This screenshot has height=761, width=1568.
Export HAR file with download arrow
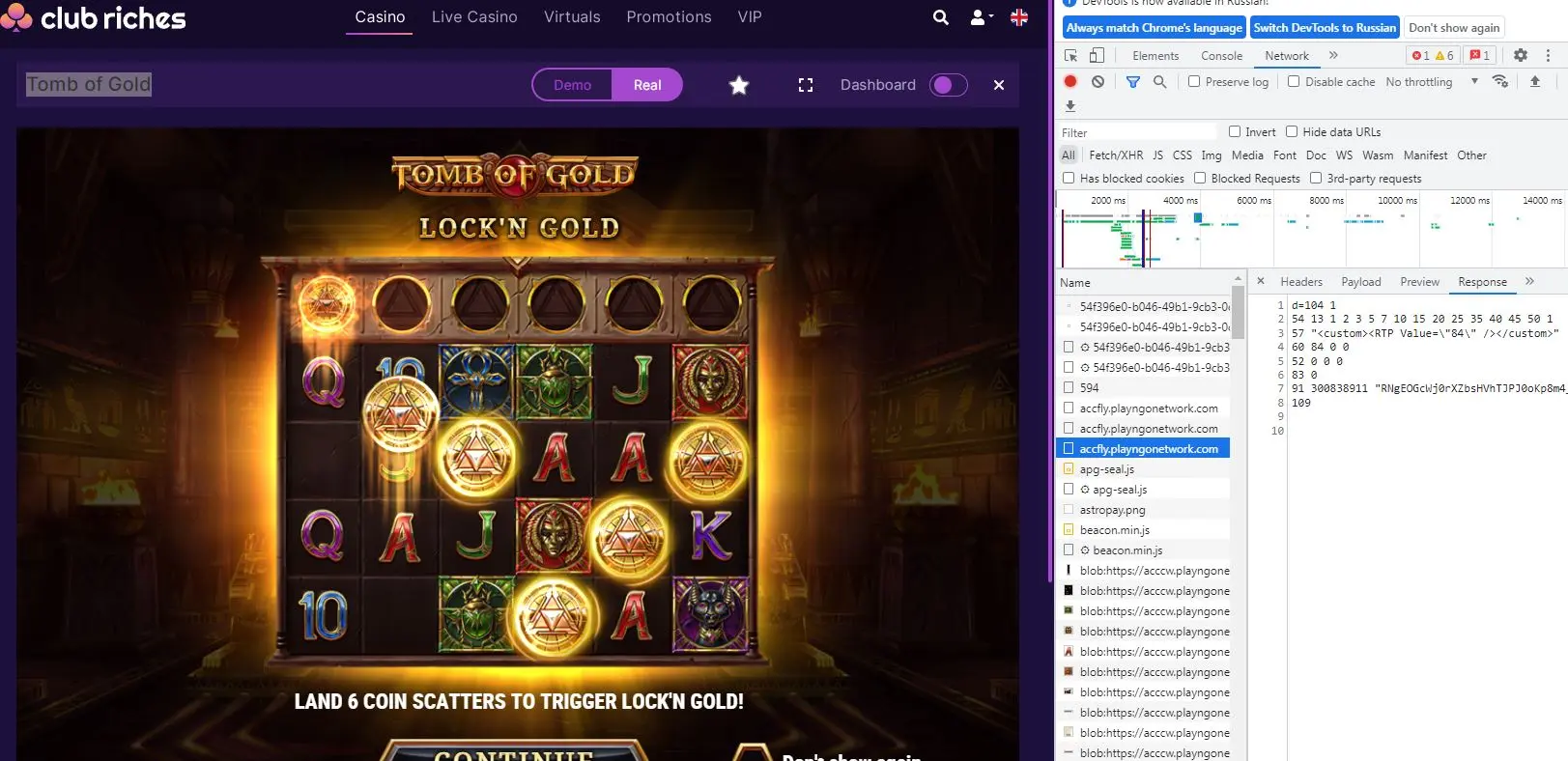pyautogui.click(x=1070, y=106)
